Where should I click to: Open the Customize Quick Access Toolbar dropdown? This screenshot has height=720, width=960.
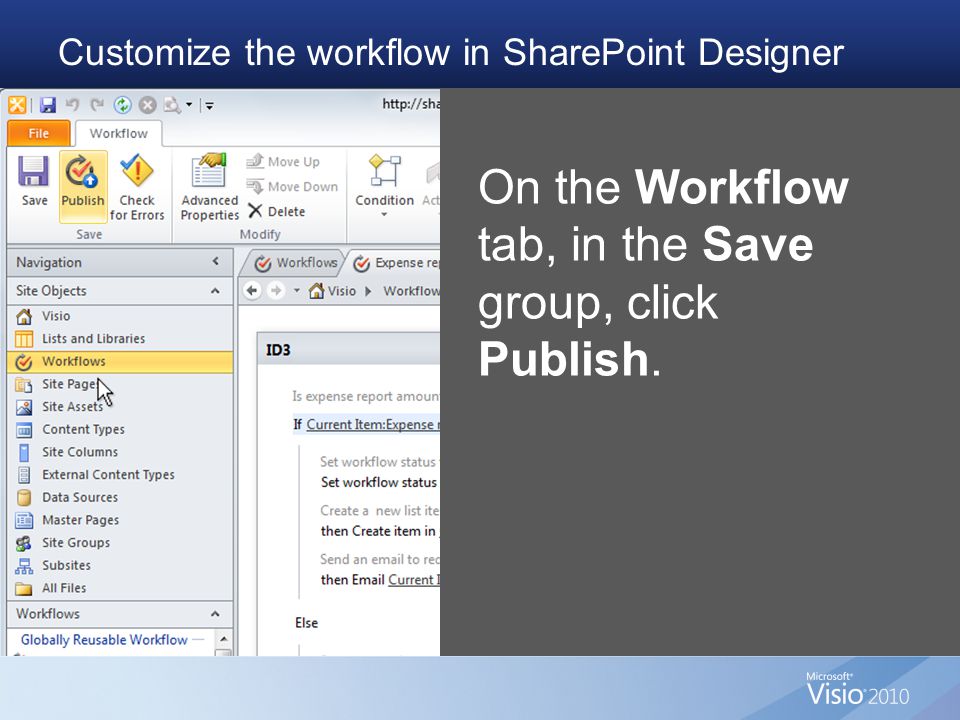(x=209, y=106)
